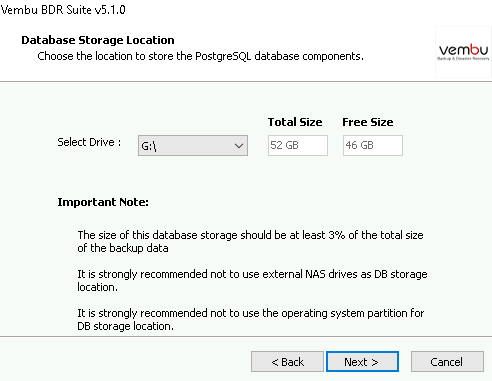The height and width of the screenshot is (381, 492).
Task: Click the note about operating system partition
Action: (x=251, y=319)
